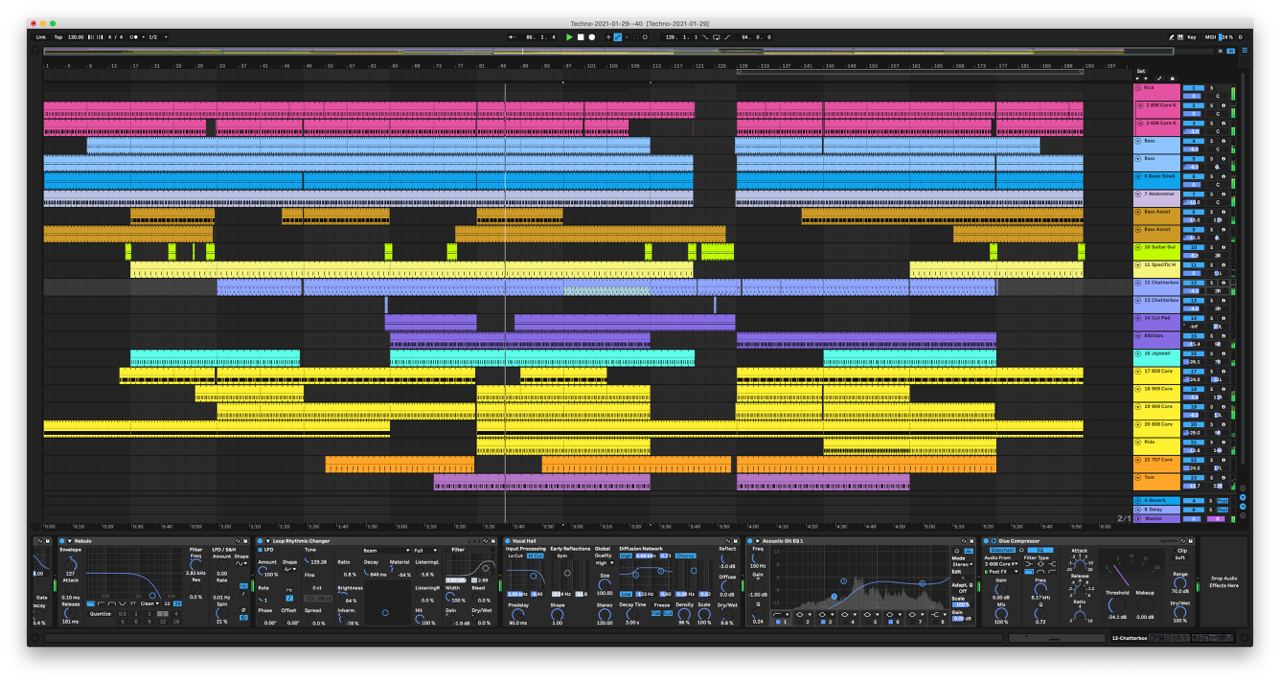Screen dimensions: 1280x682
Task: Fold the Nebulo device with its triangle
Action: (x=70, y=540)
